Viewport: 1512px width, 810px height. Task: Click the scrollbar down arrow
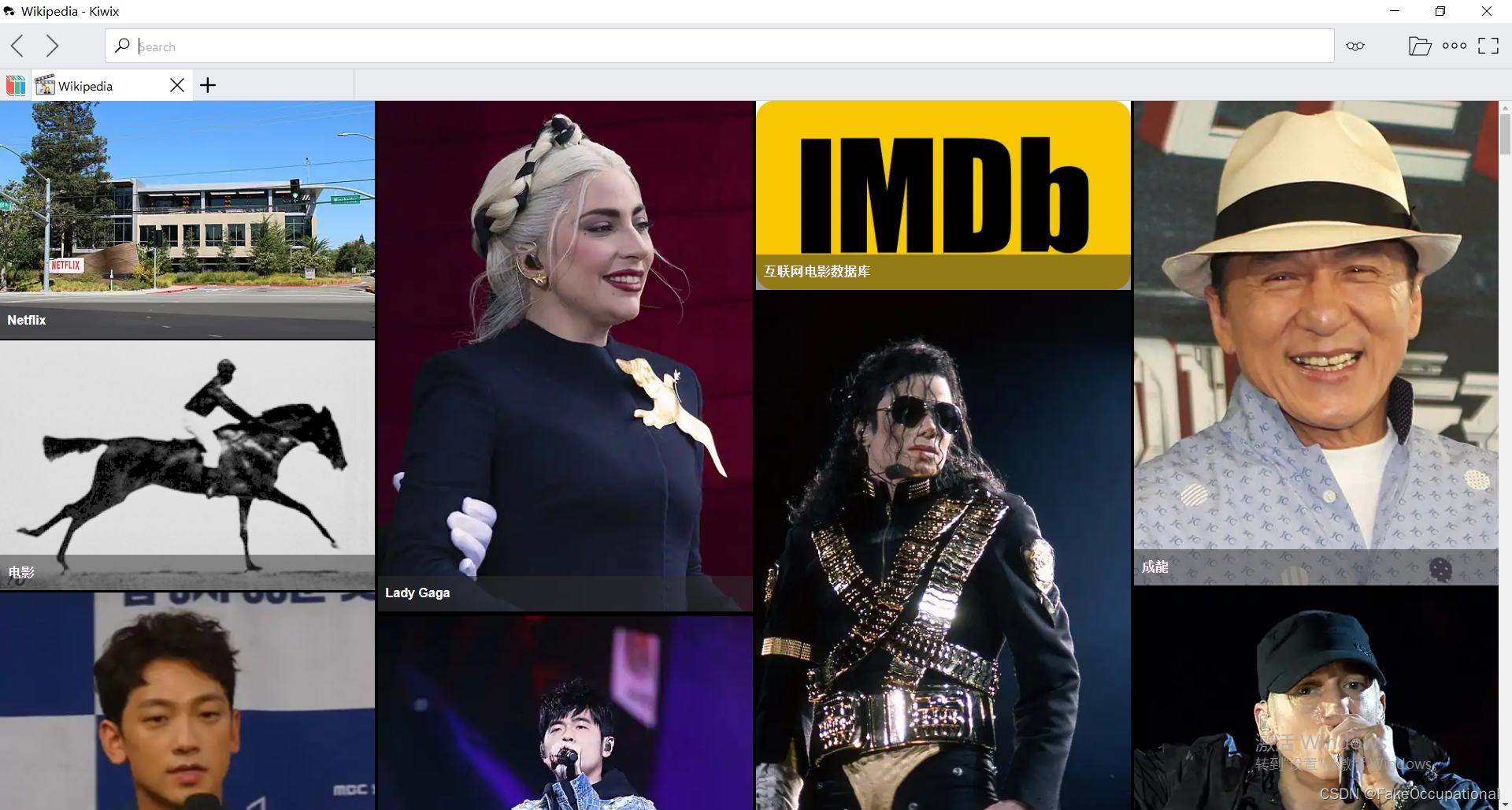pos(1505,804)
